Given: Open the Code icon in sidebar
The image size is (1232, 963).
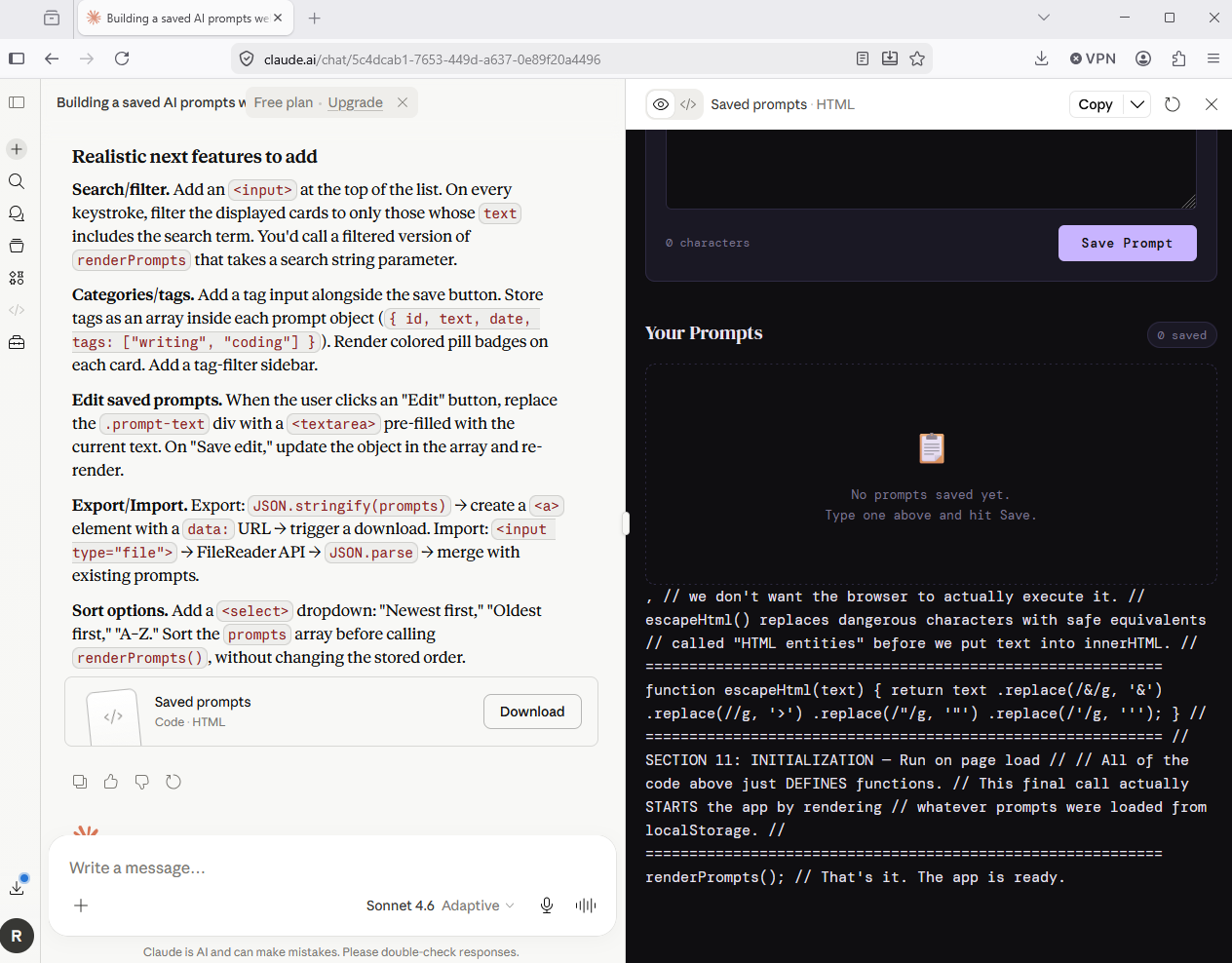Looking at the screenshot, I should tap(17, 310).
